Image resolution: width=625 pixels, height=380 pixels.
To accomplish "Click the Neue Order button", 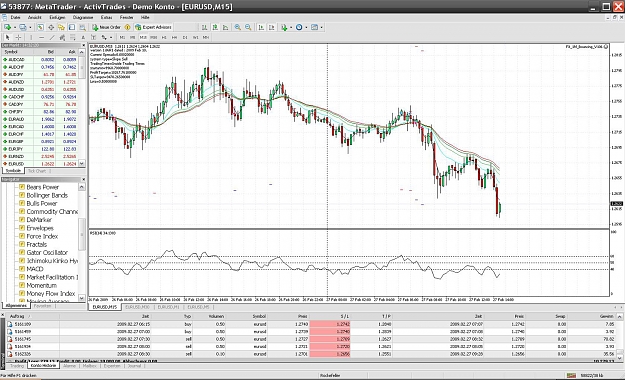I will point(106,27).
